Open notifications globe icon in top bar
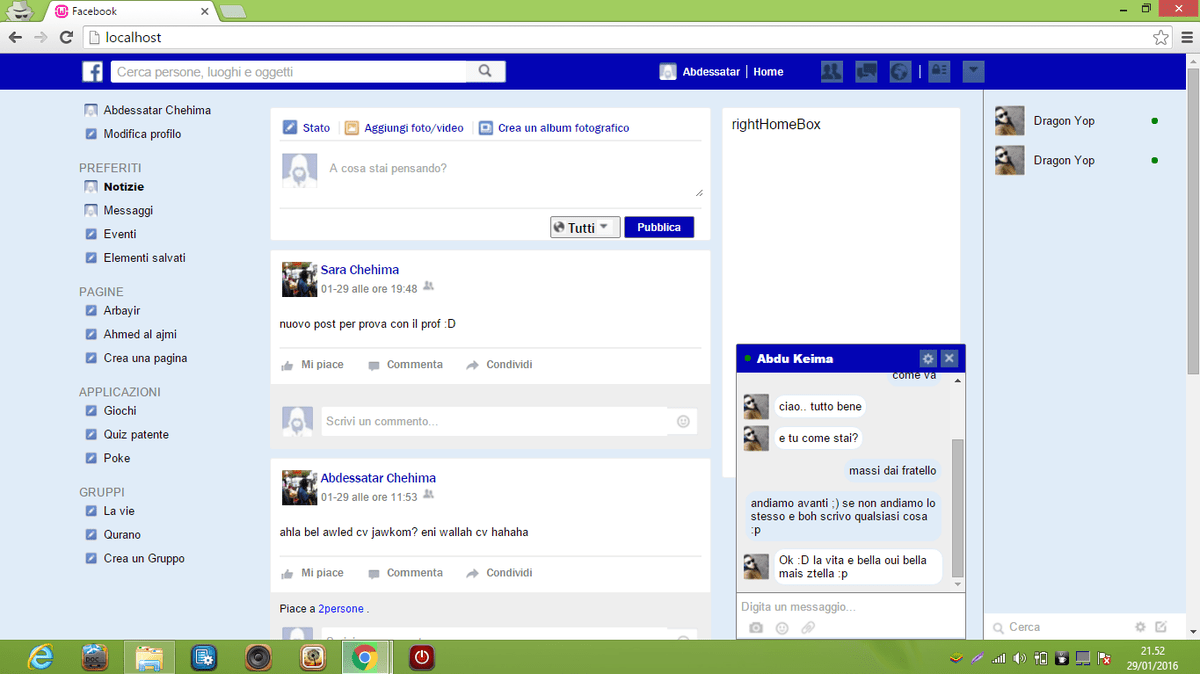 900,72
